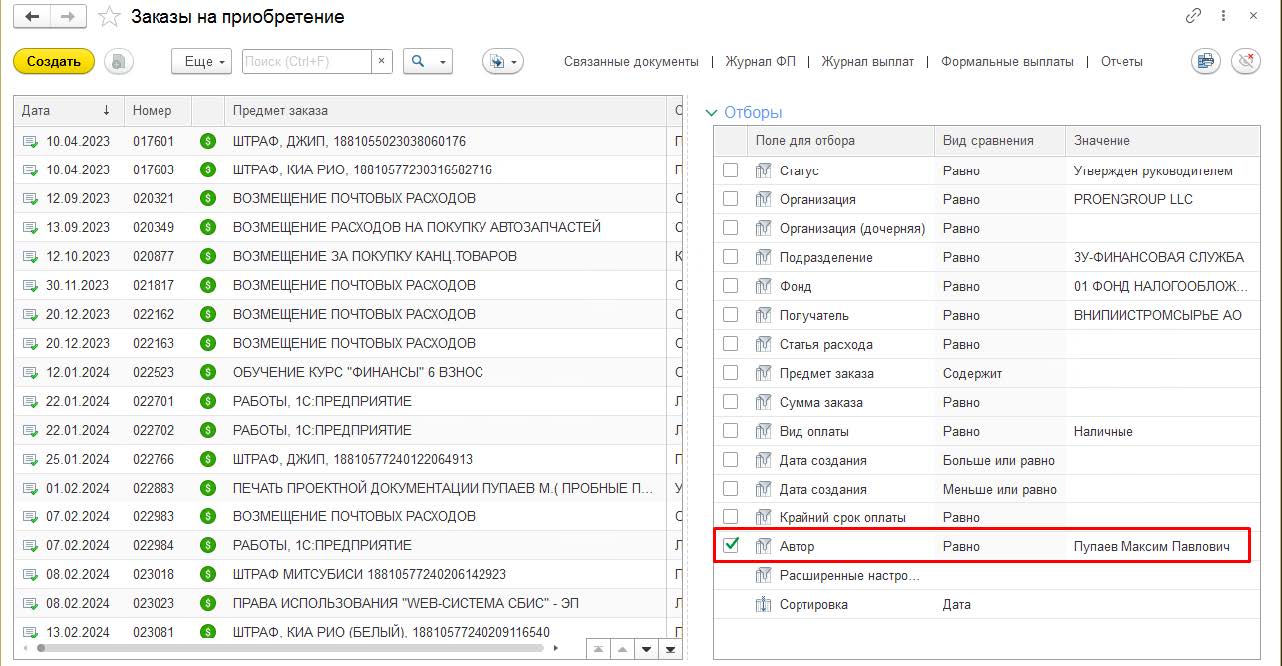
Task: Select the Равно comparison for Статья расхода
Action: click(962, 344)
